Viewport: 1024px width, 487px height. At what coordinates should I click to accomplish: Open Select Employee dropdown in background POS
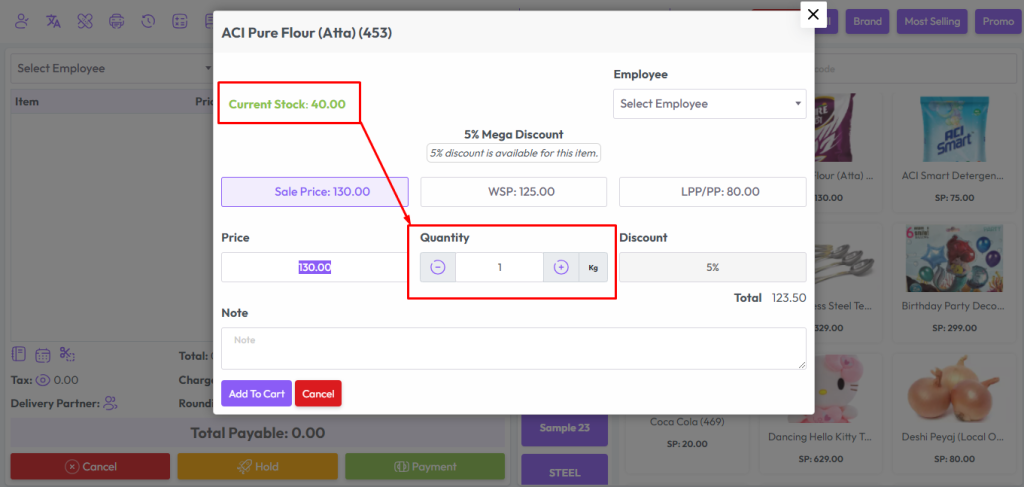[x=112, y=69]
